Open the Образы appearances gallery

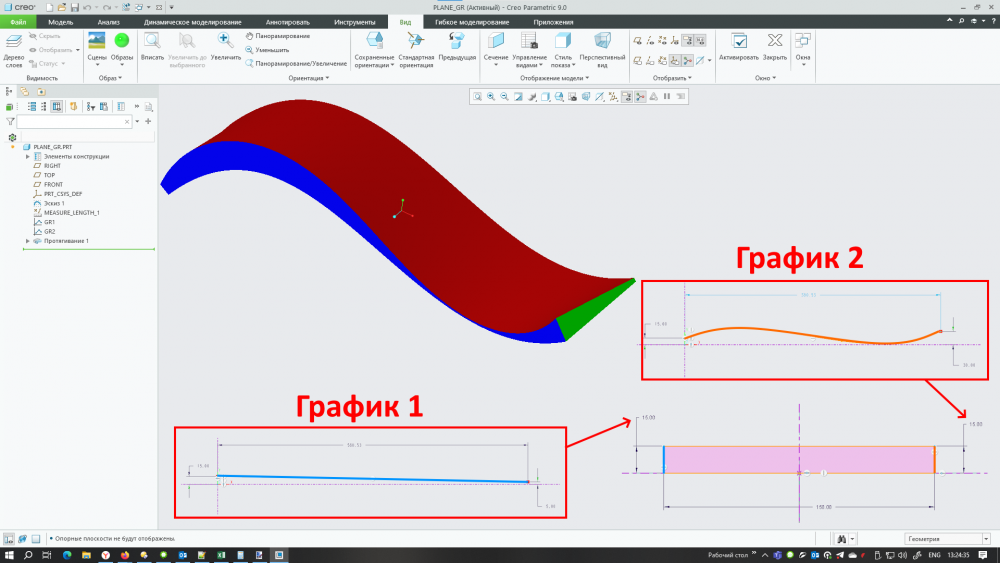(x=122, y=48)
